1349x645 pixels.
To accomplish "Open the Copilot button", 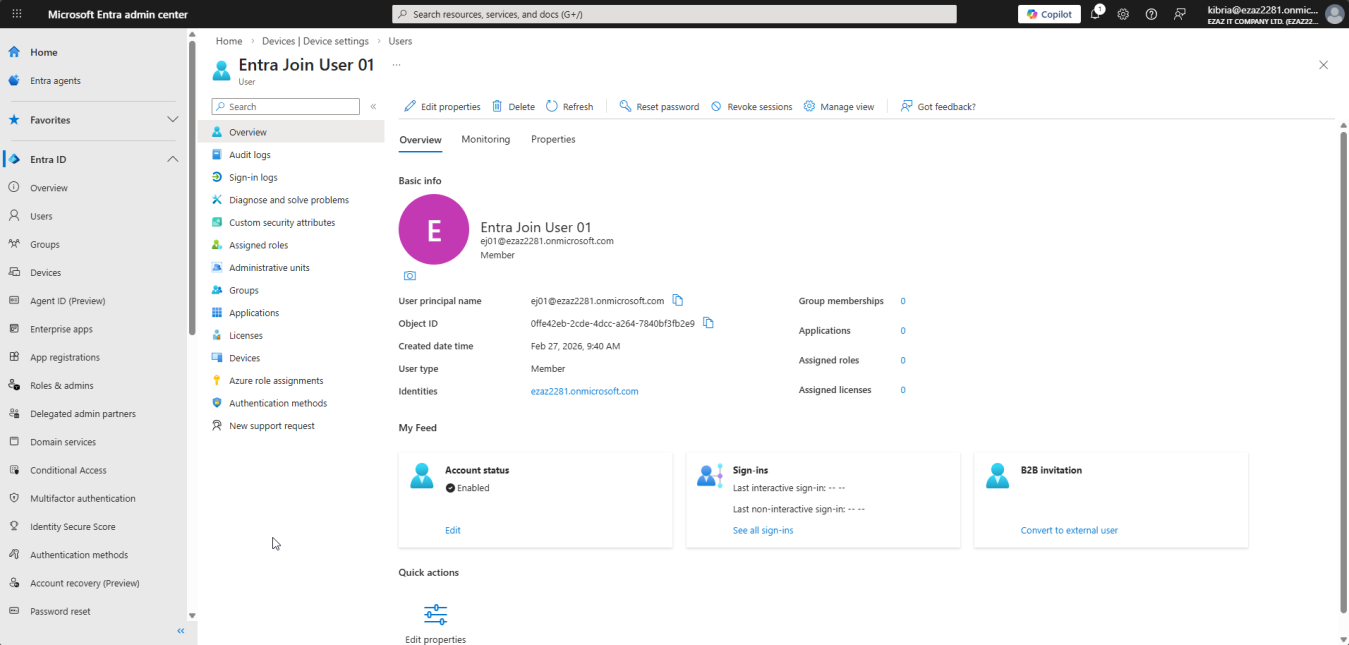I will click(1049, 14).
